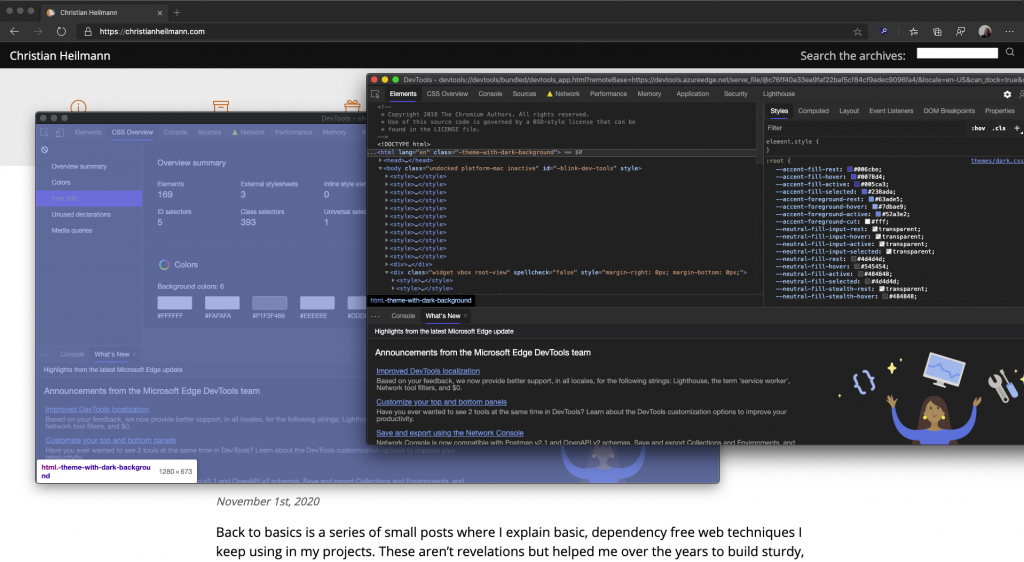The width and height of the screenshot is (1024, 562).
Task: Open front DevTools settings gear
Action: tap(1007, 95)
